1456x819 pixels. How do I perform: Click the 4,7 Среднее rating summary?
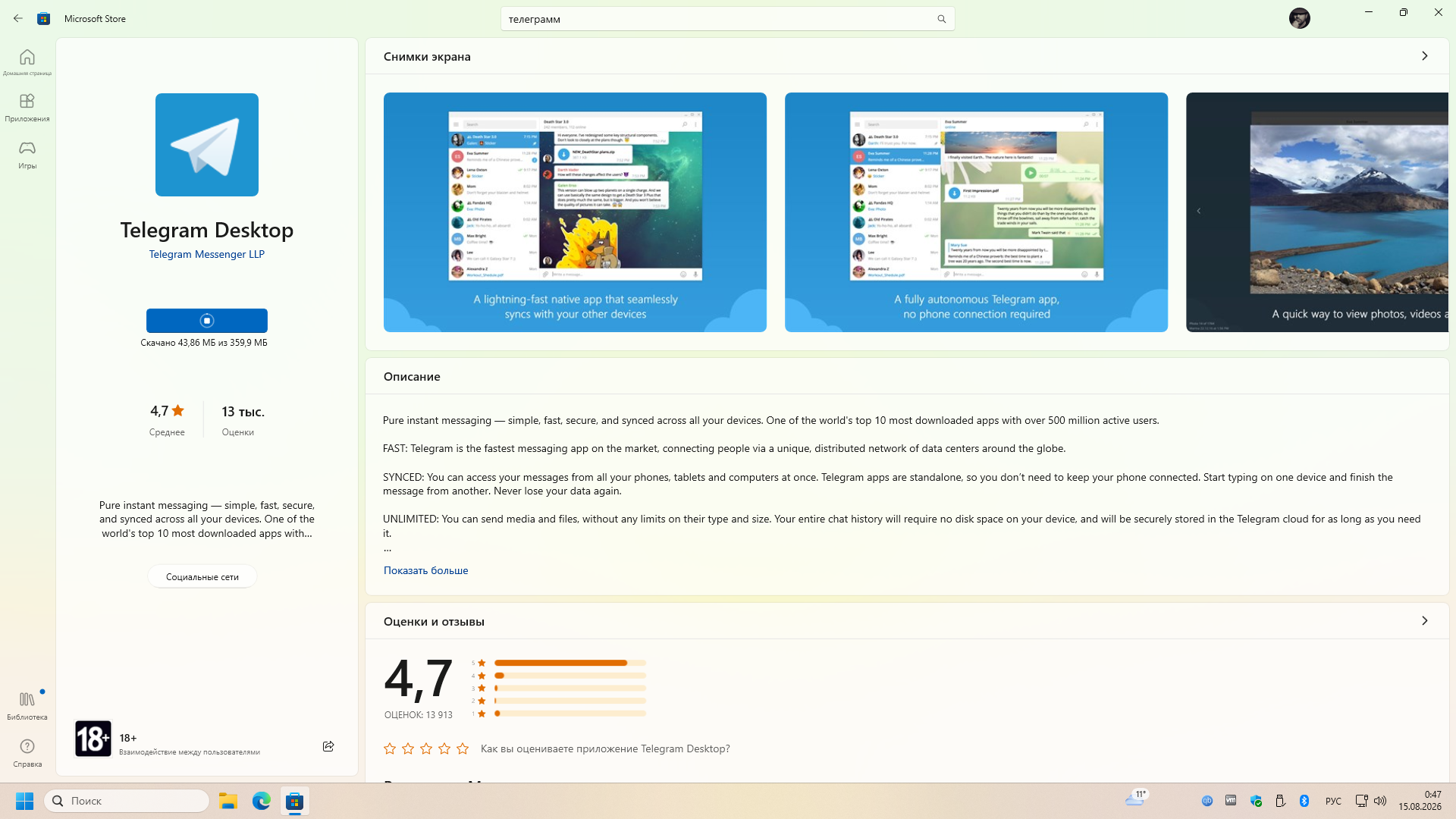167,419
